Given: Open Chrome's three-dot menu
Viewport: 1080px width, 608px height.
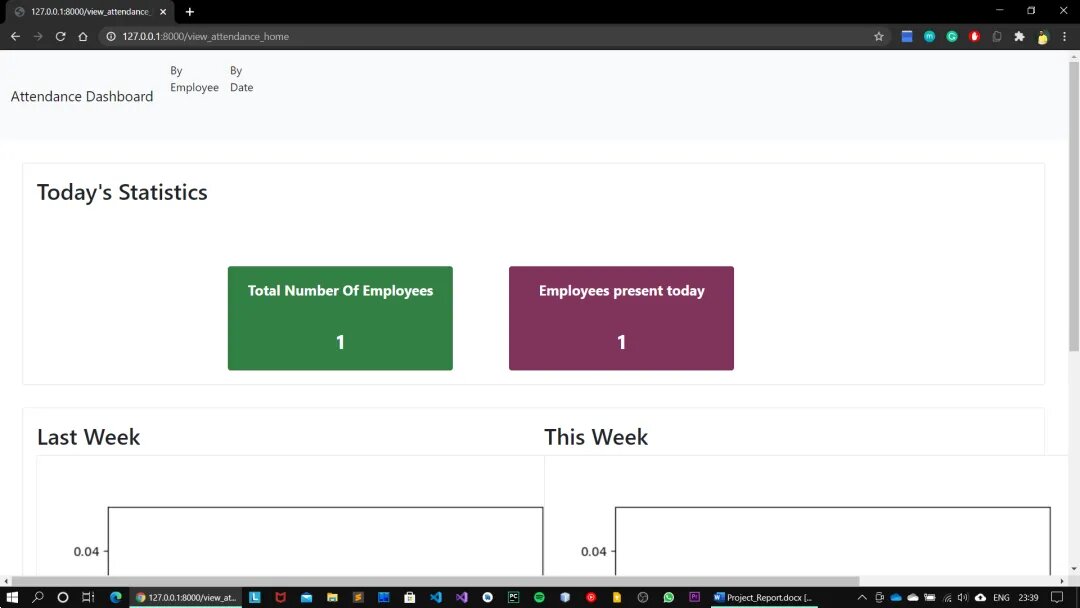Looking at the screenshot, I should (1064, 36).
